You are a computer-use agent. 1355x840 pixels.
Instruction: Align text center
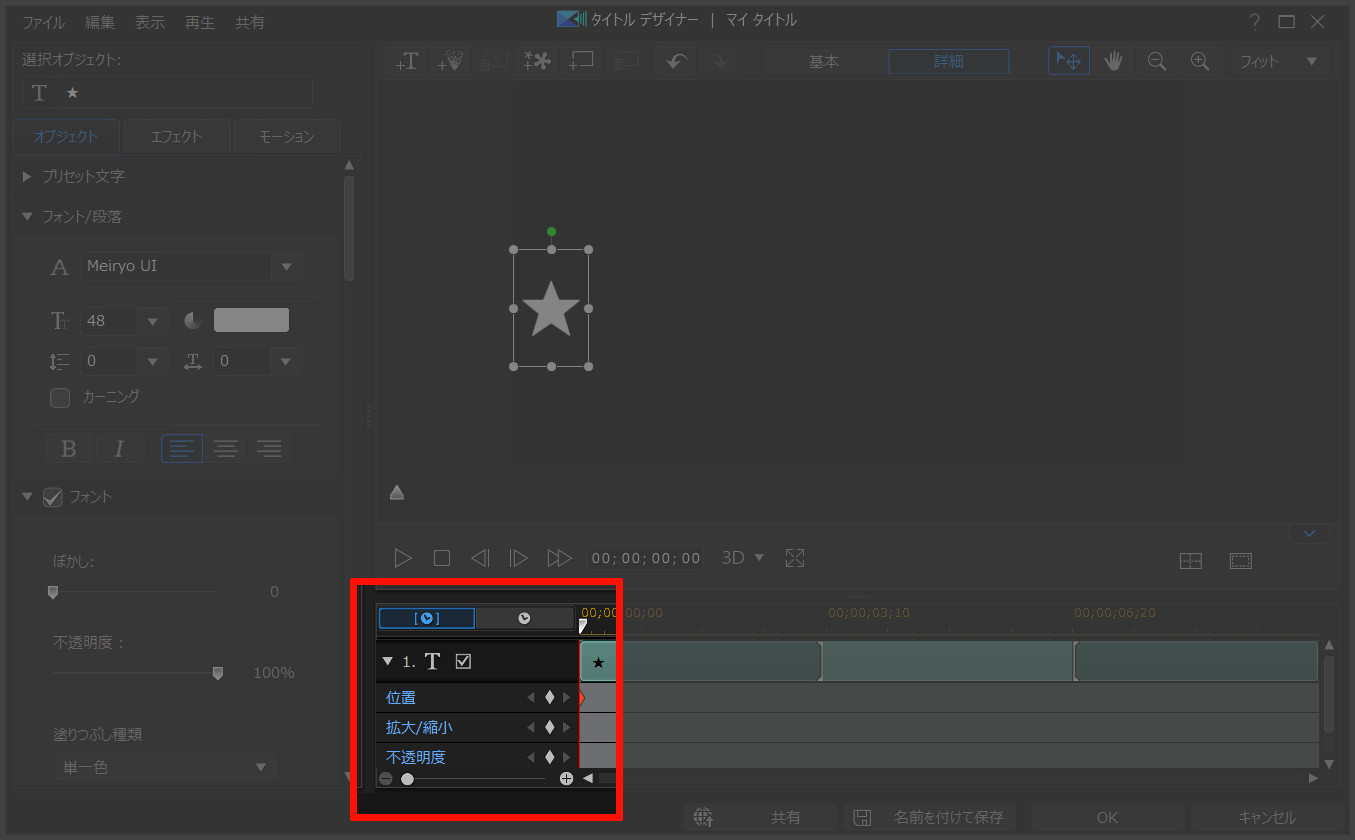[x=226, y=448]
